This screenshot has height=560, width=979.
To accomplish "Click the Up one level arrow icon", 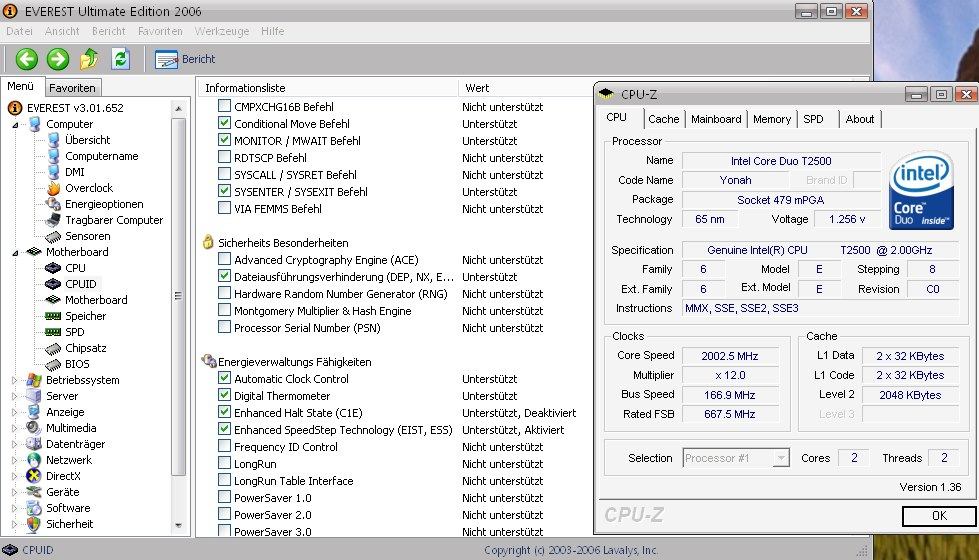I will 89,59.
